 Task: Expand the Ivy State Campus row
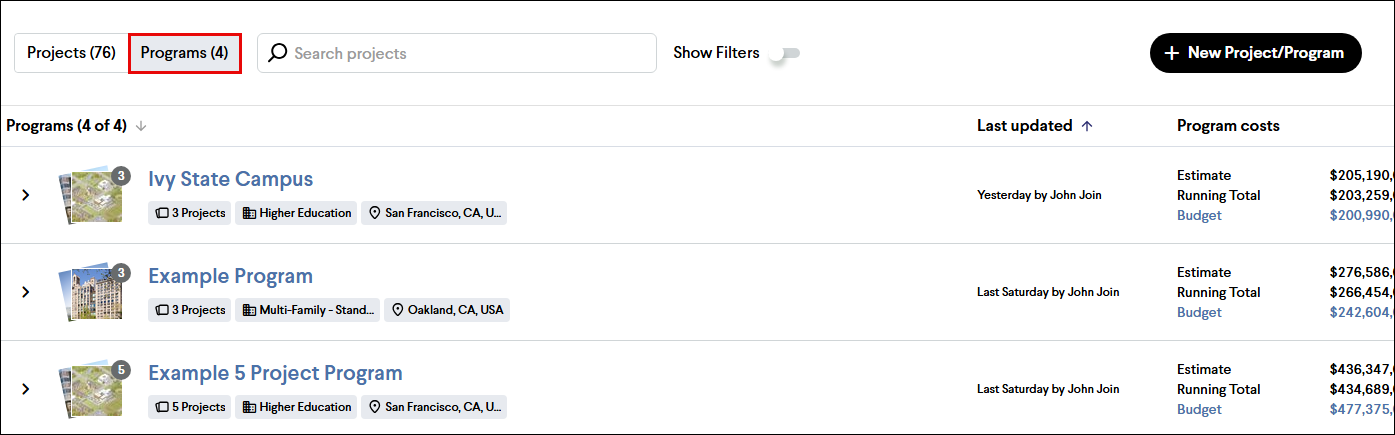click(26, 195)
